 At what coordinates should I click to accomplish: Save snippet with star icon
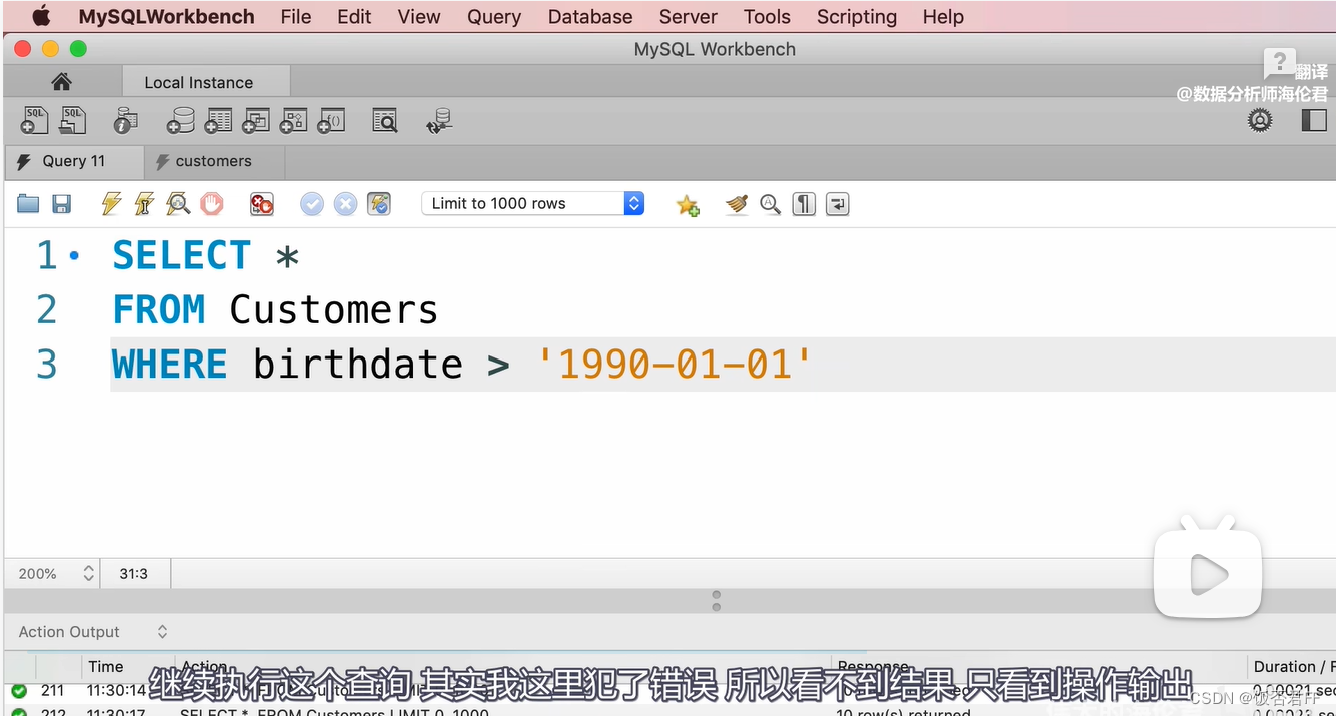click(688, 205)
